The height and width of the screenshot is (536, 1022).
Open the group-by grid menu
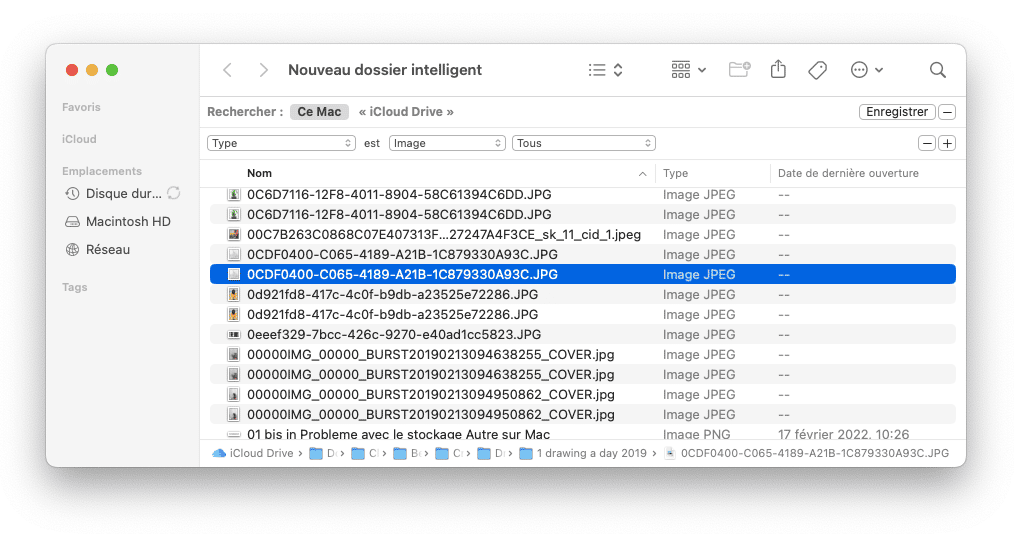[688, 70]
